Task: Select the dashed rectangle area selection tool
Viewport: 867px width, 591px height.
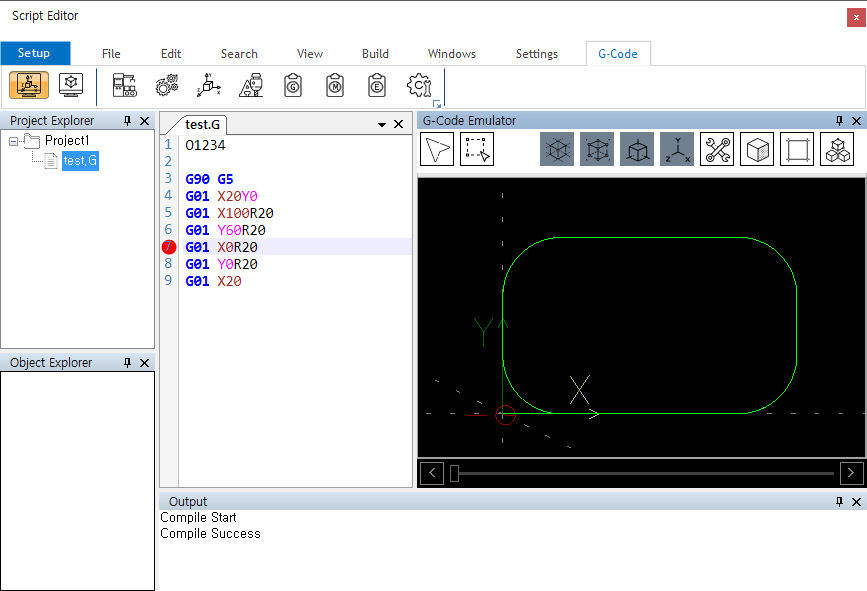Action: point(477,150)
